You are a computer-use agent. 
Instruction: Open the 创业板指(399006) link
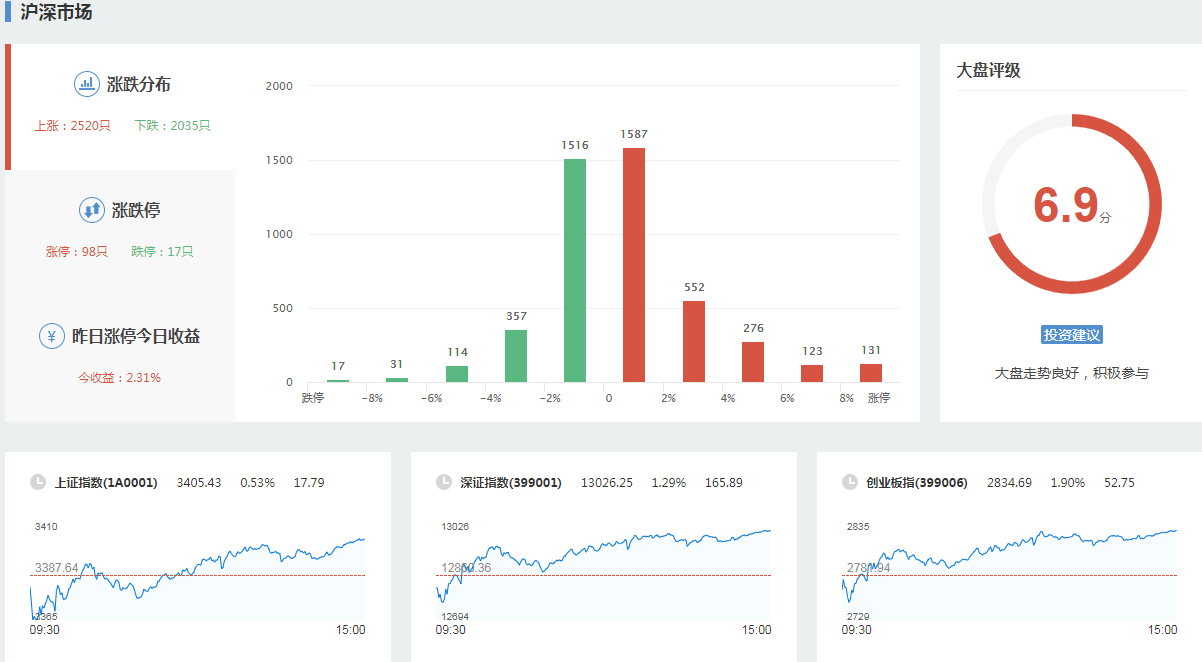tap(917, 483)
